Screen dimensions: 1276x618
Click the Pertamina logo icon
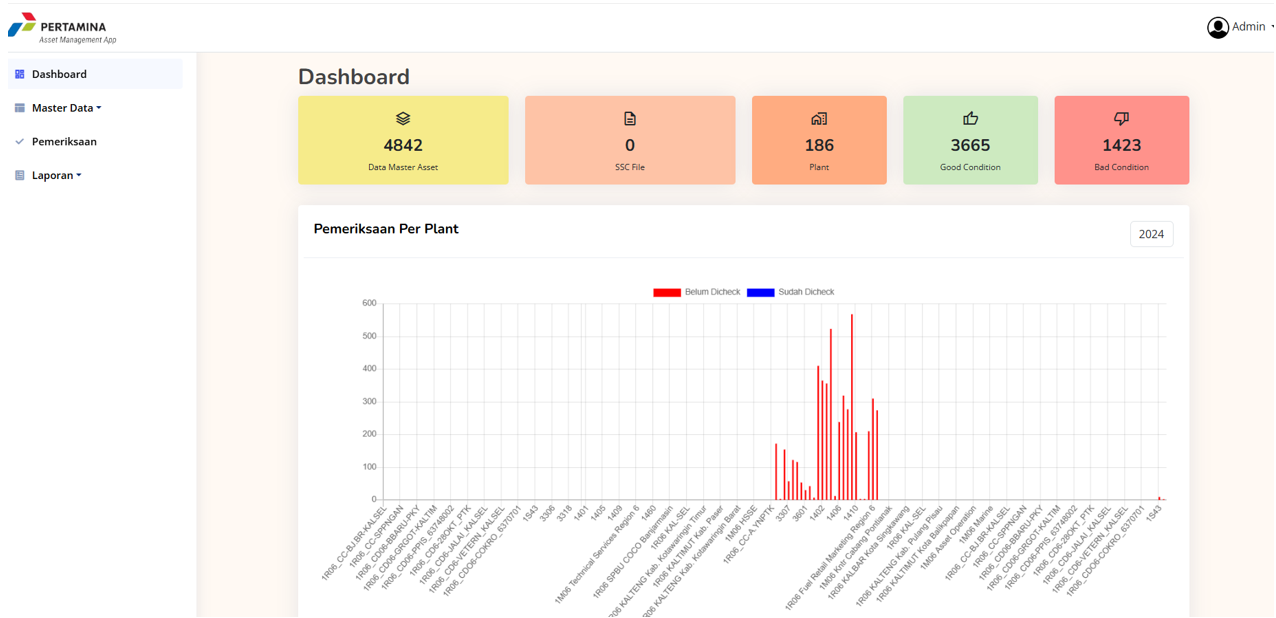coord(22,25)
